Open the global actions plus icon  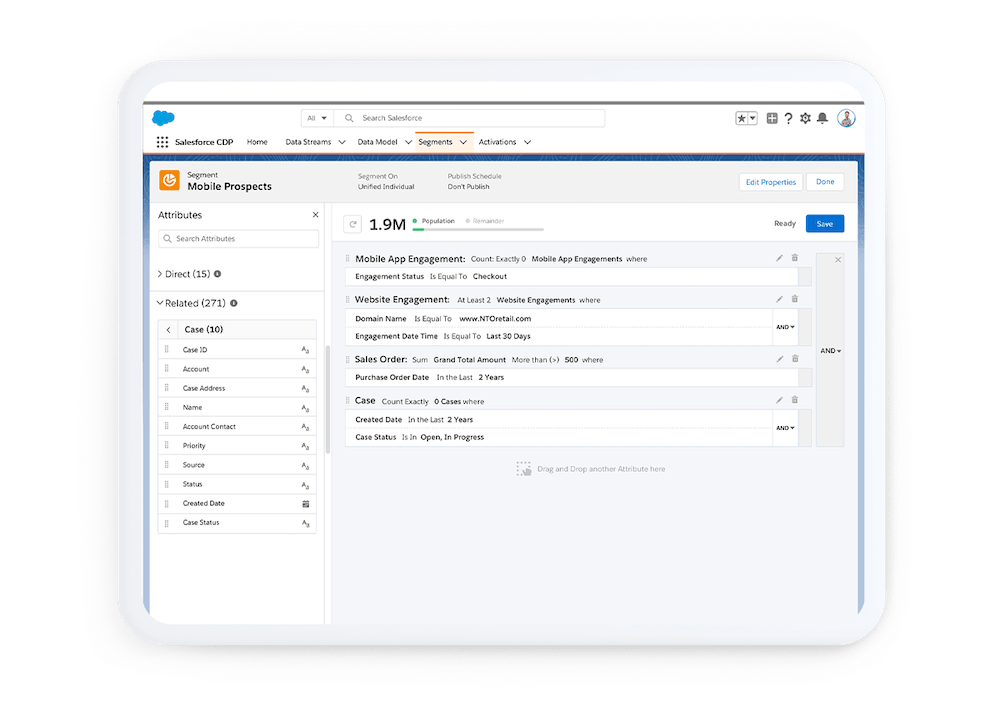tap(772, 118)
